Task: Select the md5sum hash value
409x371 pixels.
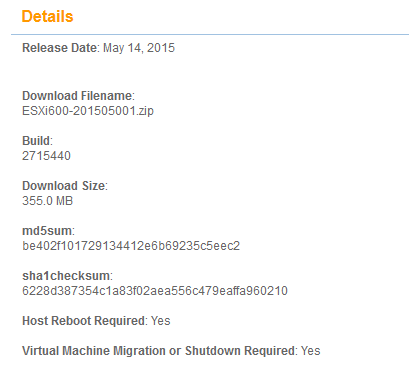Action: (131, 246)
